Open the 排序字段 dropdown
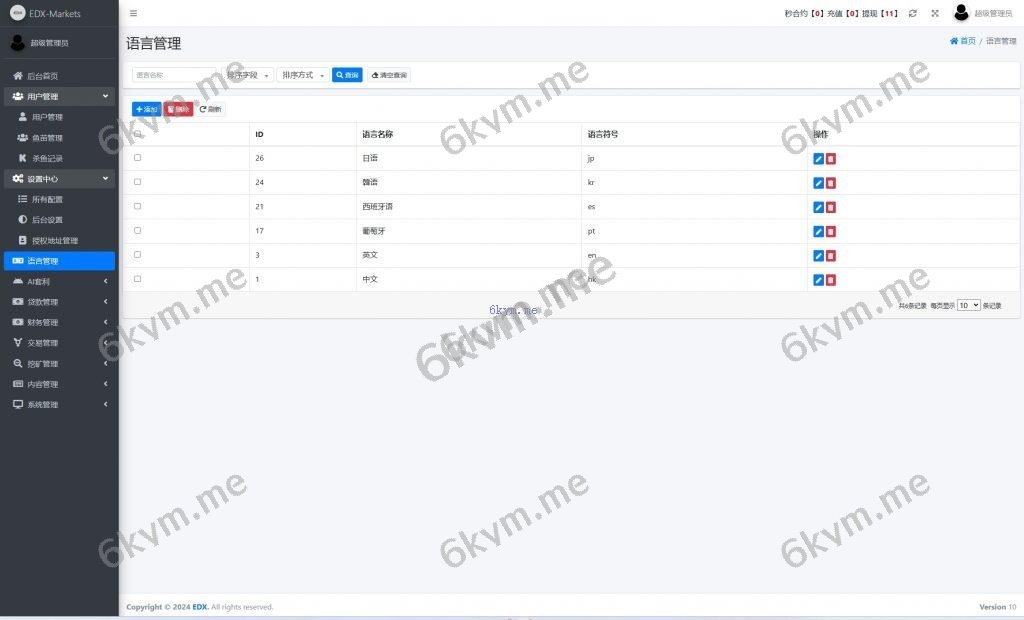1024x620 pixels. coord(247,75)
